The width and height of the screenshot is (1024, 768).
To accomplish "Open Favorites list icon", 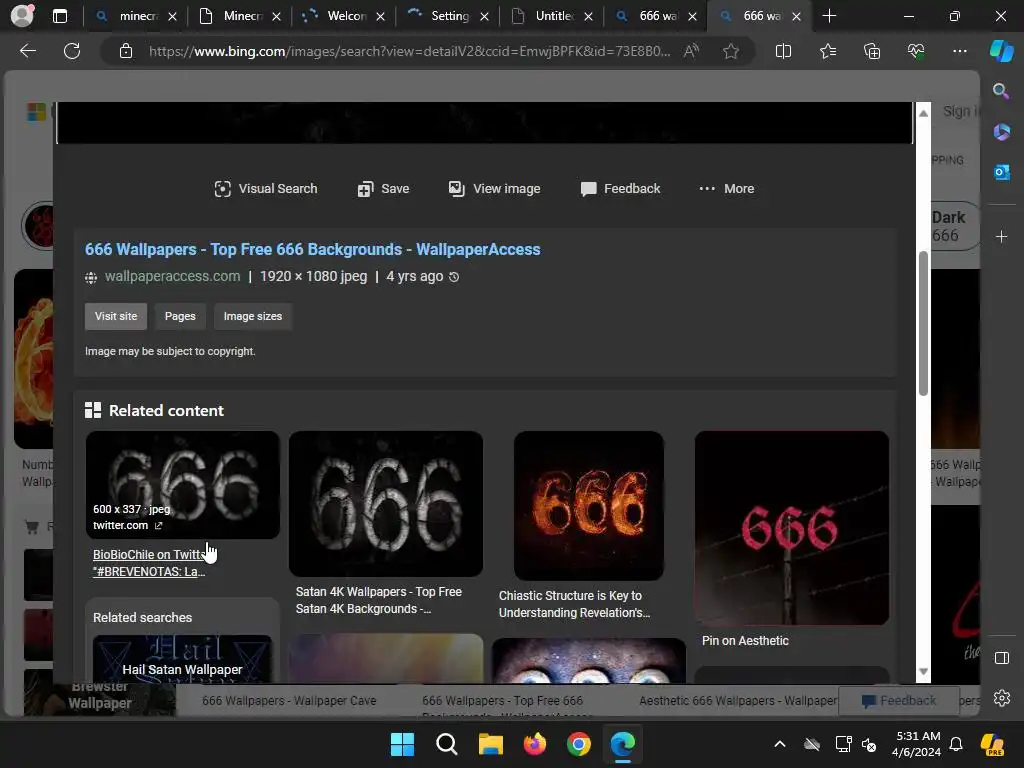I will (x=827, y=51).
